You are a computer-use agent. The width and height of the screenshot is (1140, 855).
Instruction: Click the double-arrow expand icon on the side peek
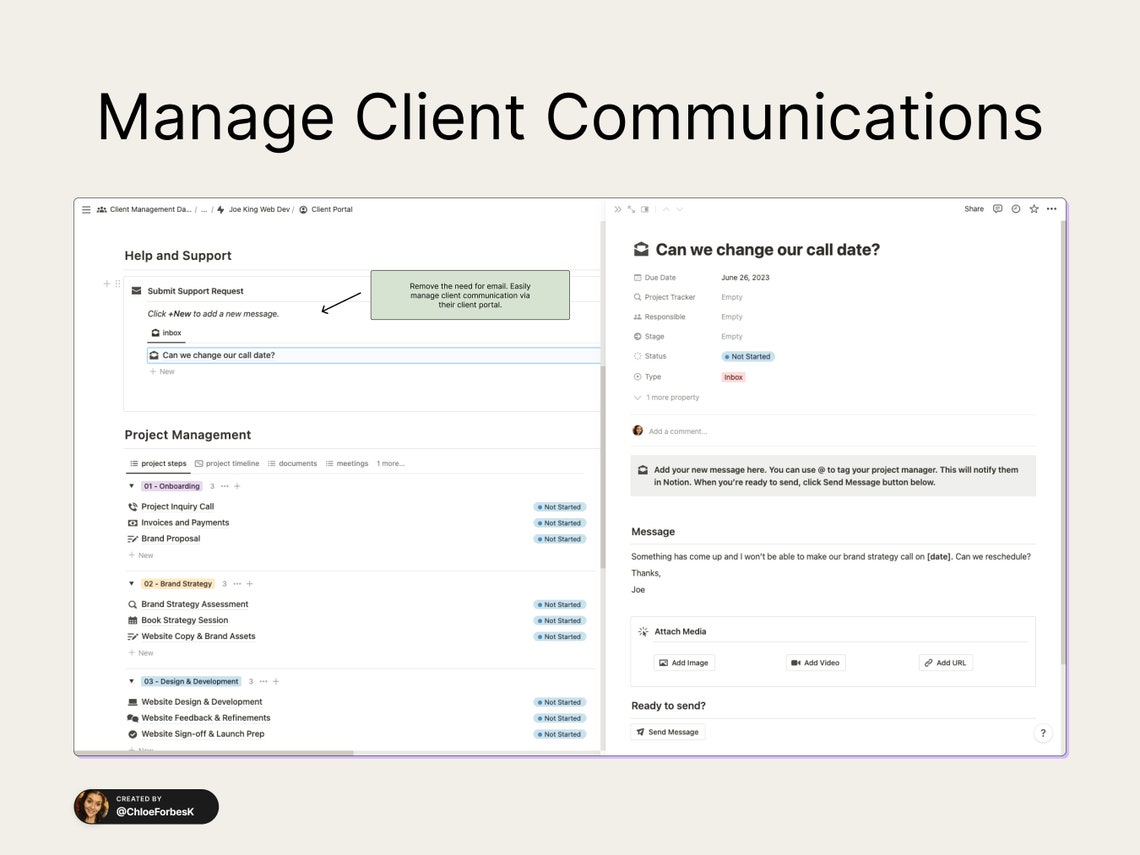click(x=617, y=209)
